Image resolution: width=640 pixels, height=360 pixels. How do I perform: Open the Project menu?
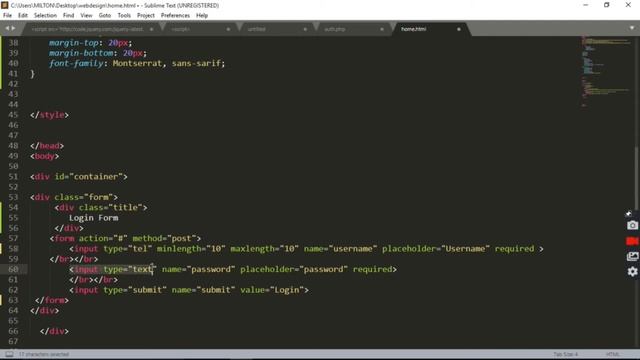(x=146, y=16)
